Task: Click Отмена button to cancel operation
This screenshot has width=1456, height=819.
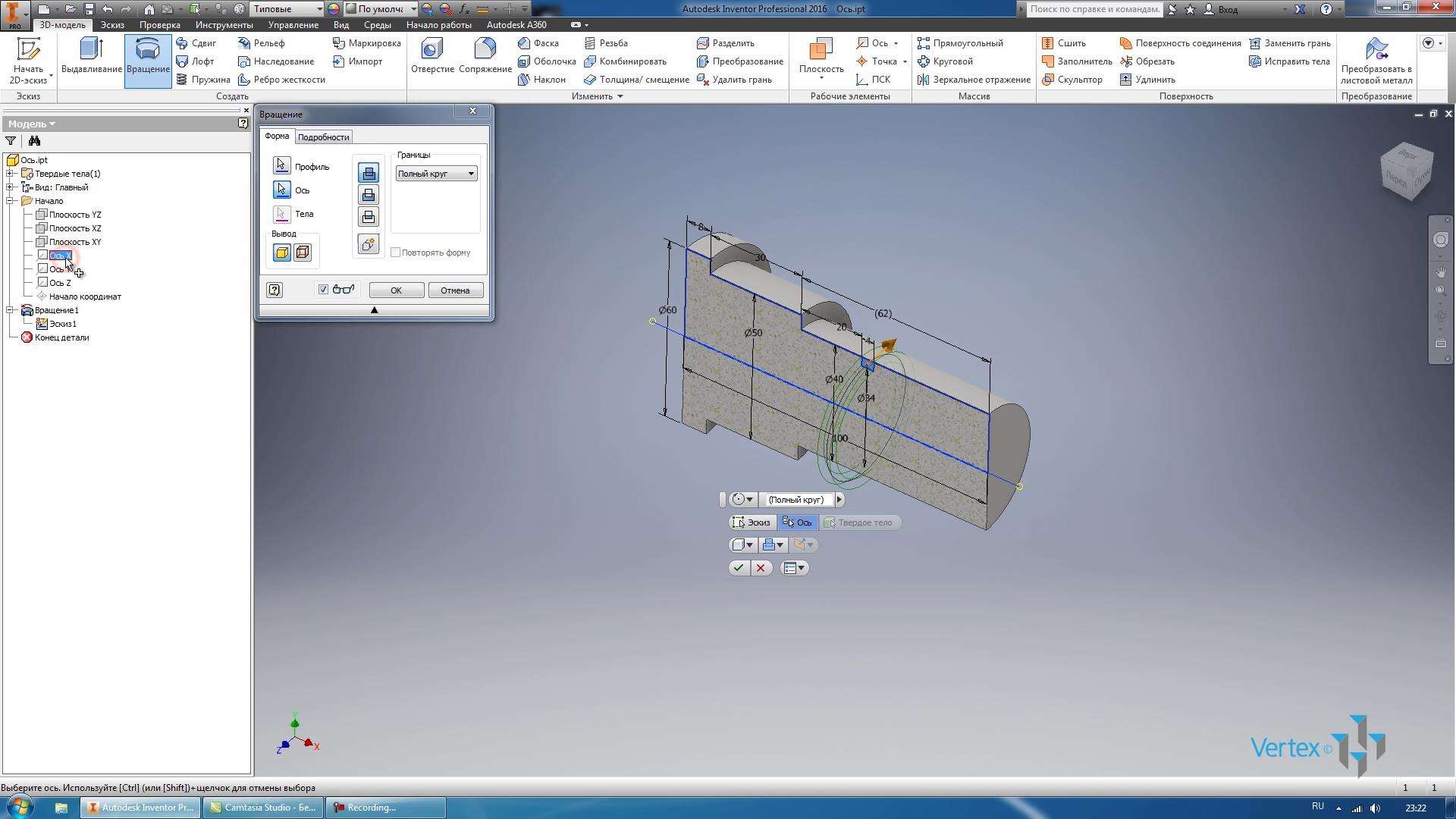Action: coord(453,290)
